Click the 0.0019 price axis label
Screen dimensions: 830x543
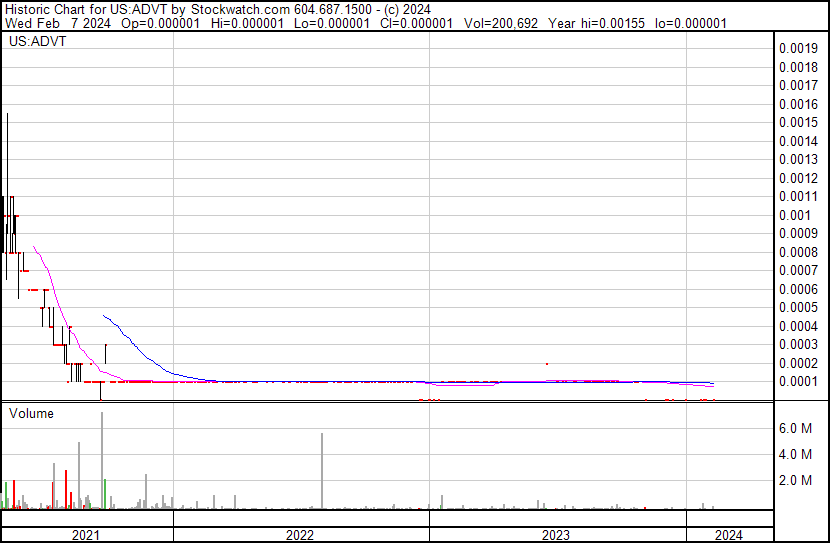(x=797, y=48)
